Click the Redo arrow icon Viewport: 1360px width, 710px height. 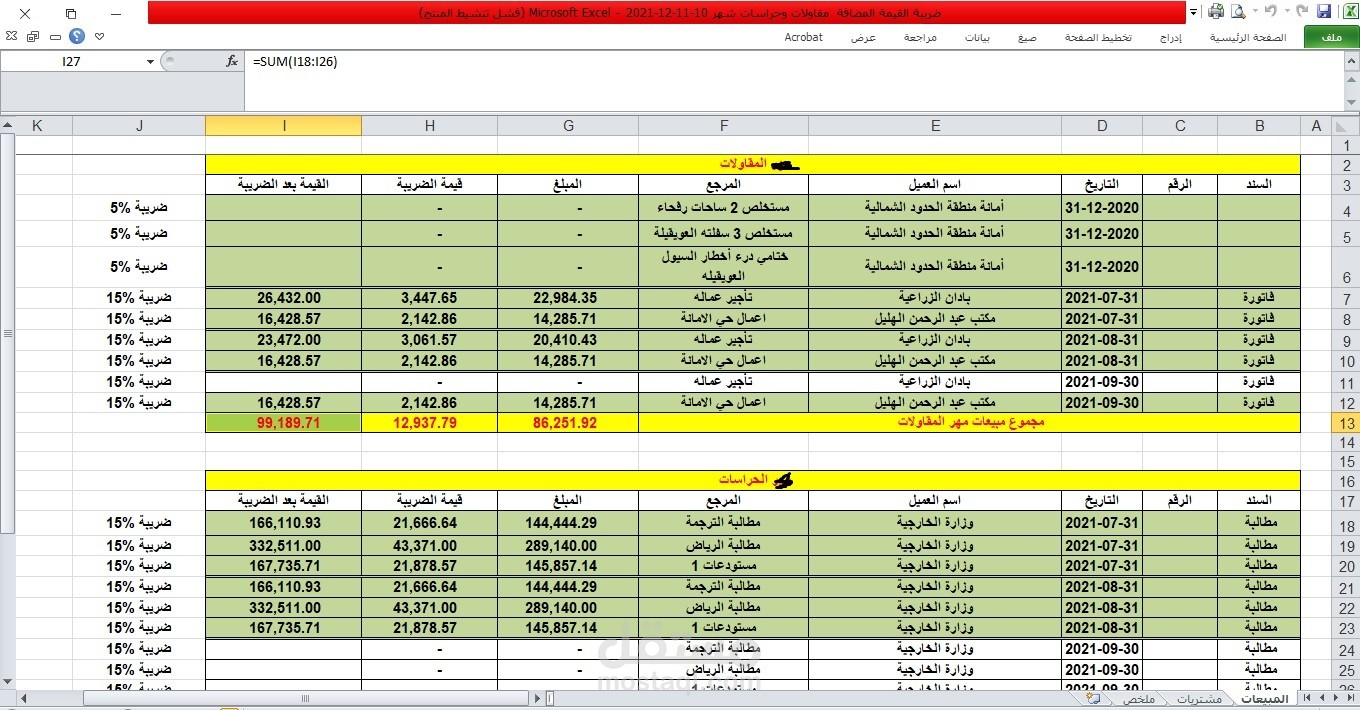[1269, 12]
